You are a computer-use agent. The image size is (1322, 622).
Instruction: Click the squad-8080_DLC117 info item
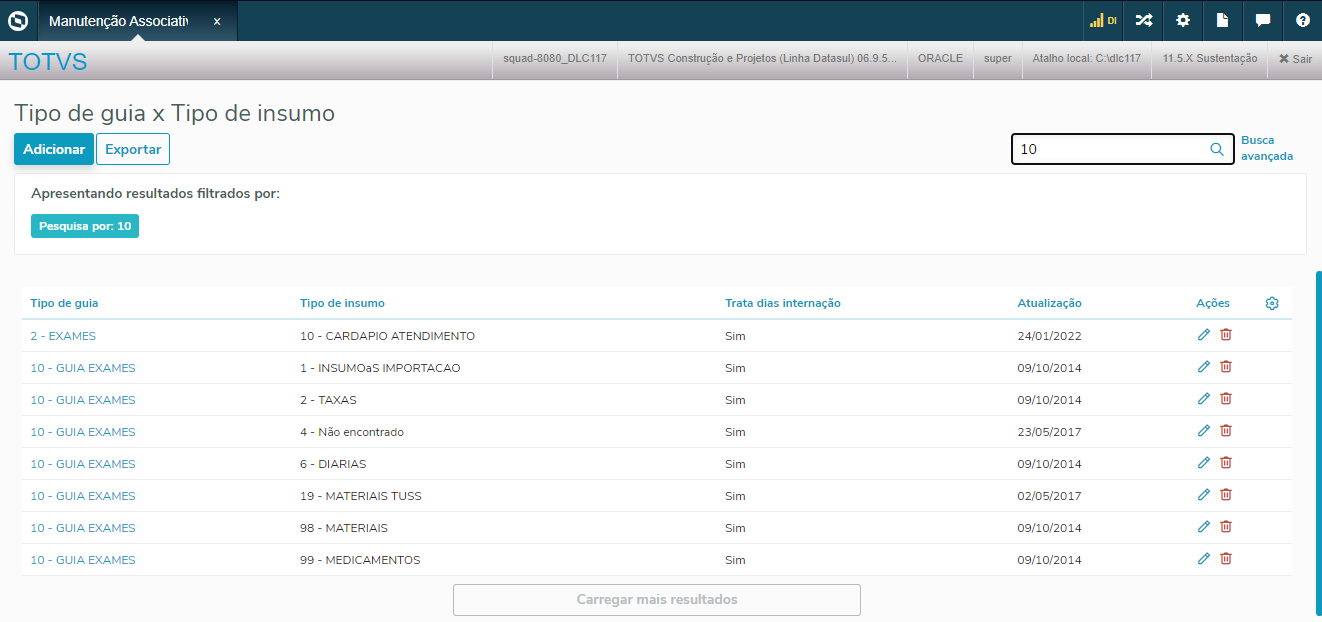click(555, 59)
